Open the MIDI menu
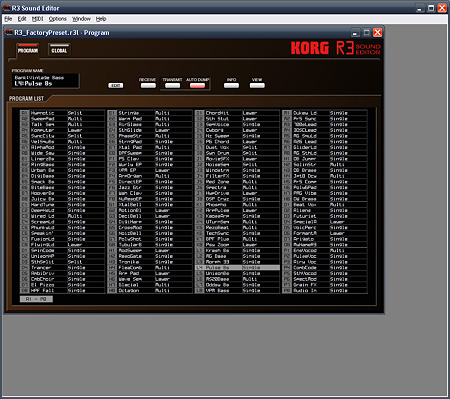Viewport: 450px width, 399px height. click(x=38, y=19)
